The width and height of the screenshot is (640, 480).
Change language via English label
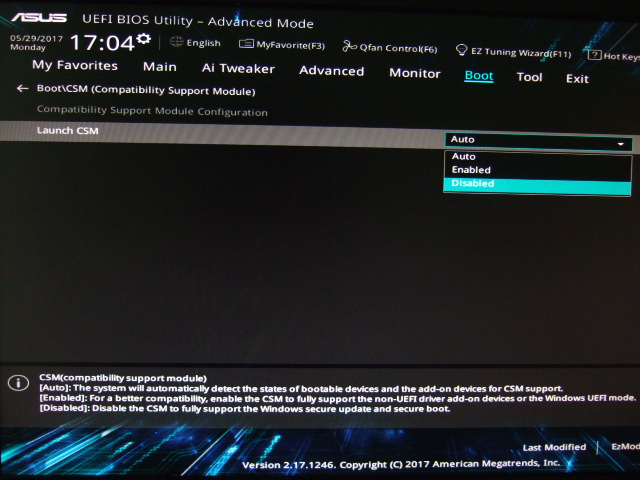[203, 43]
